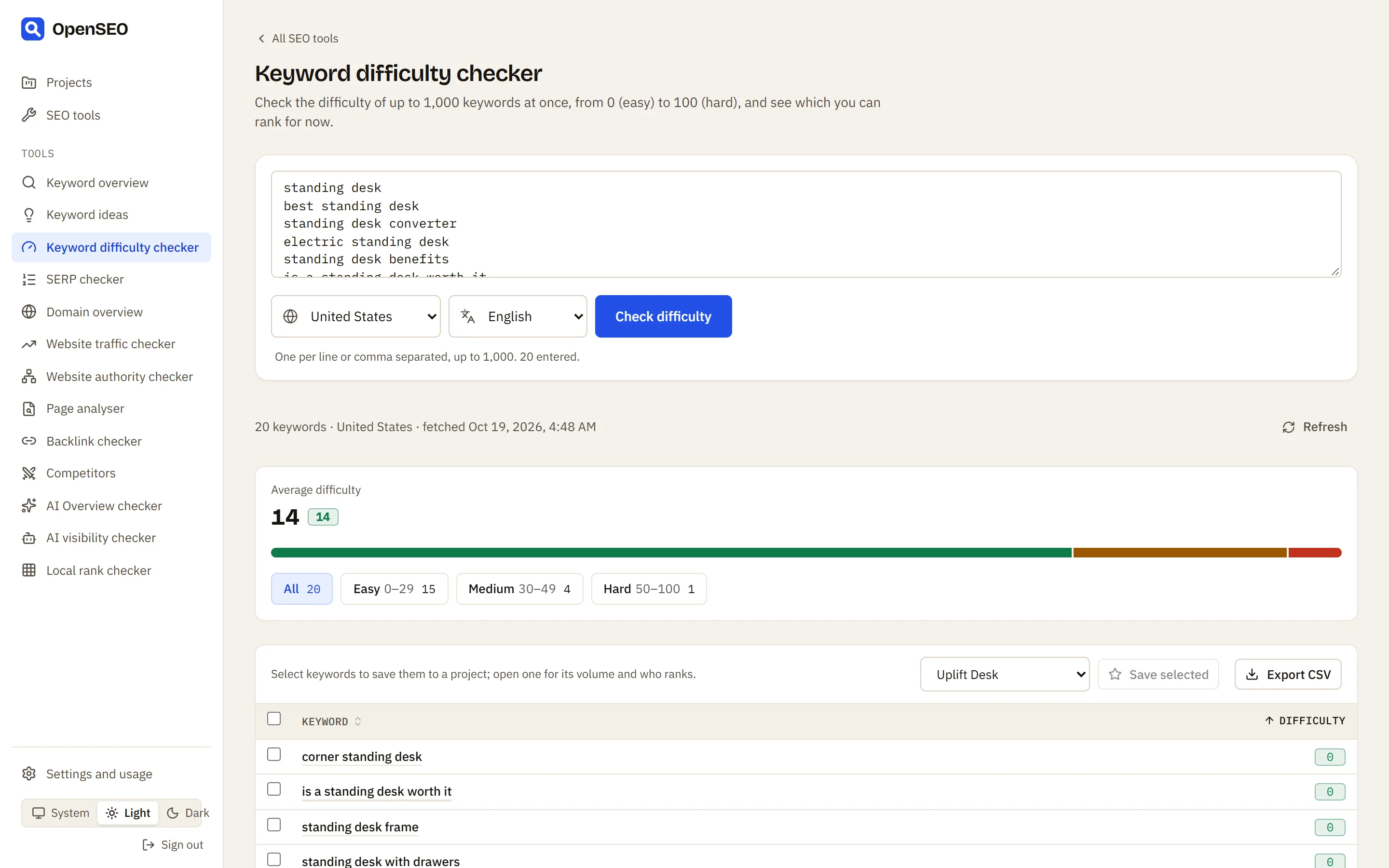Open AI visibility checker
Screen dimensions: 1389x868
[111, 538]
